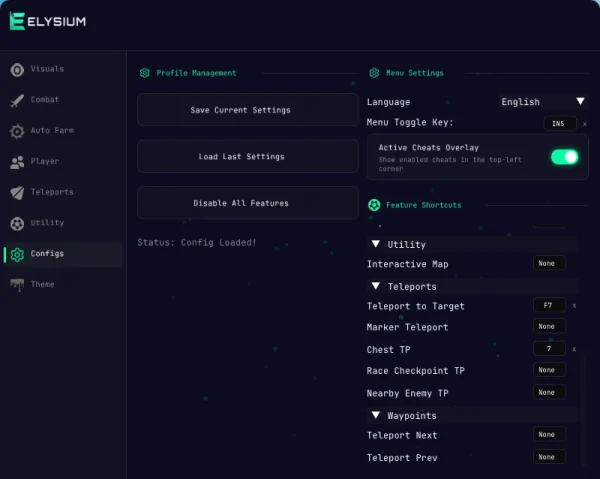This screenshot has height=479, width=600.
Task: Clear the Chest TP keybind
Action: point(574,349)
